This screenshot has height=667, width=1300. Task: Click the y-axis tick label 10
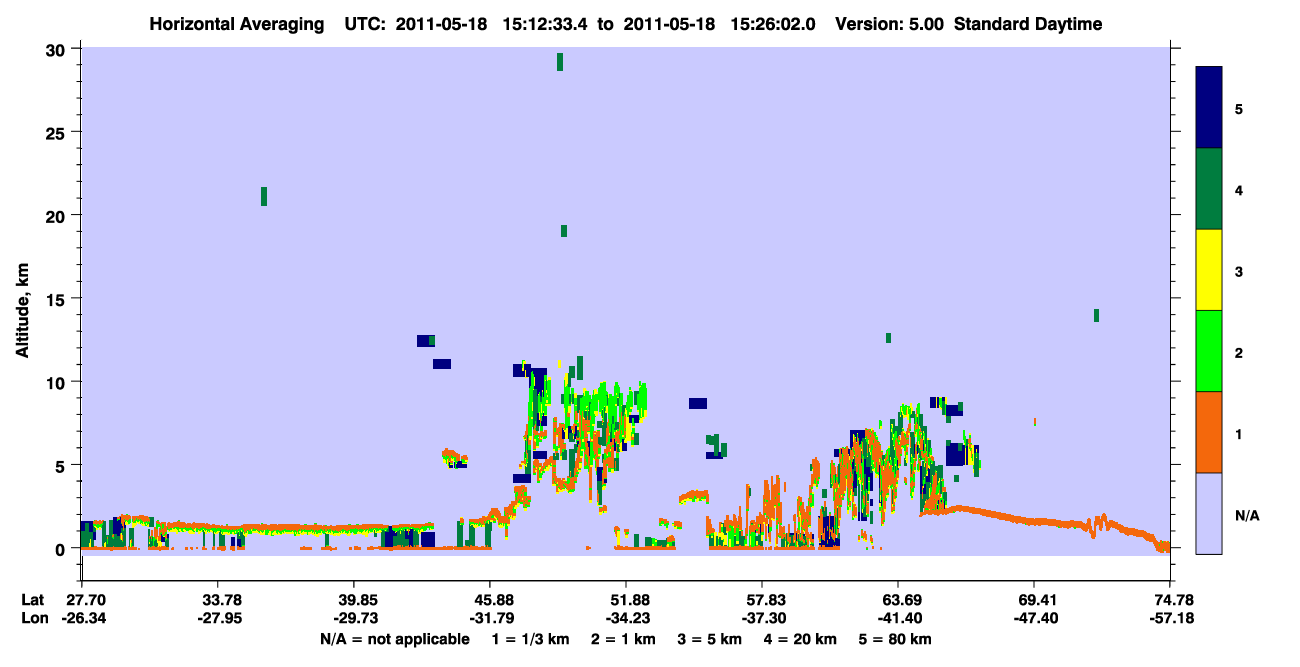(57, 382)
